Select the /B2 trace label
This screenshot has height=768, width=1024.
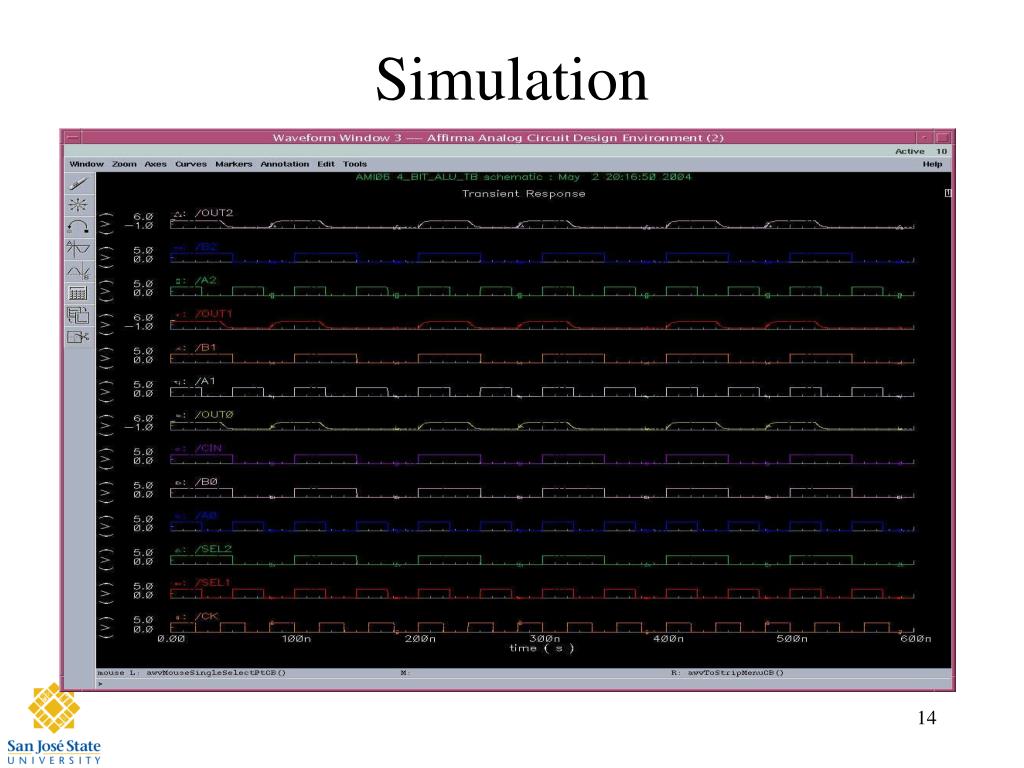pos(206,247)
